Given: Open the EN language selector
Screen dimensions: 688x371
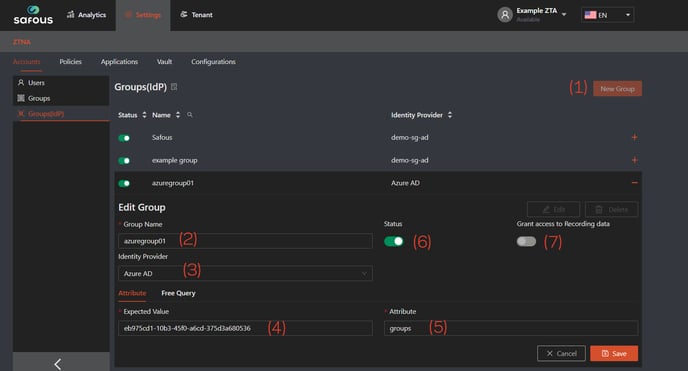Looking at the screenshot, I should [x=607, y=15].
